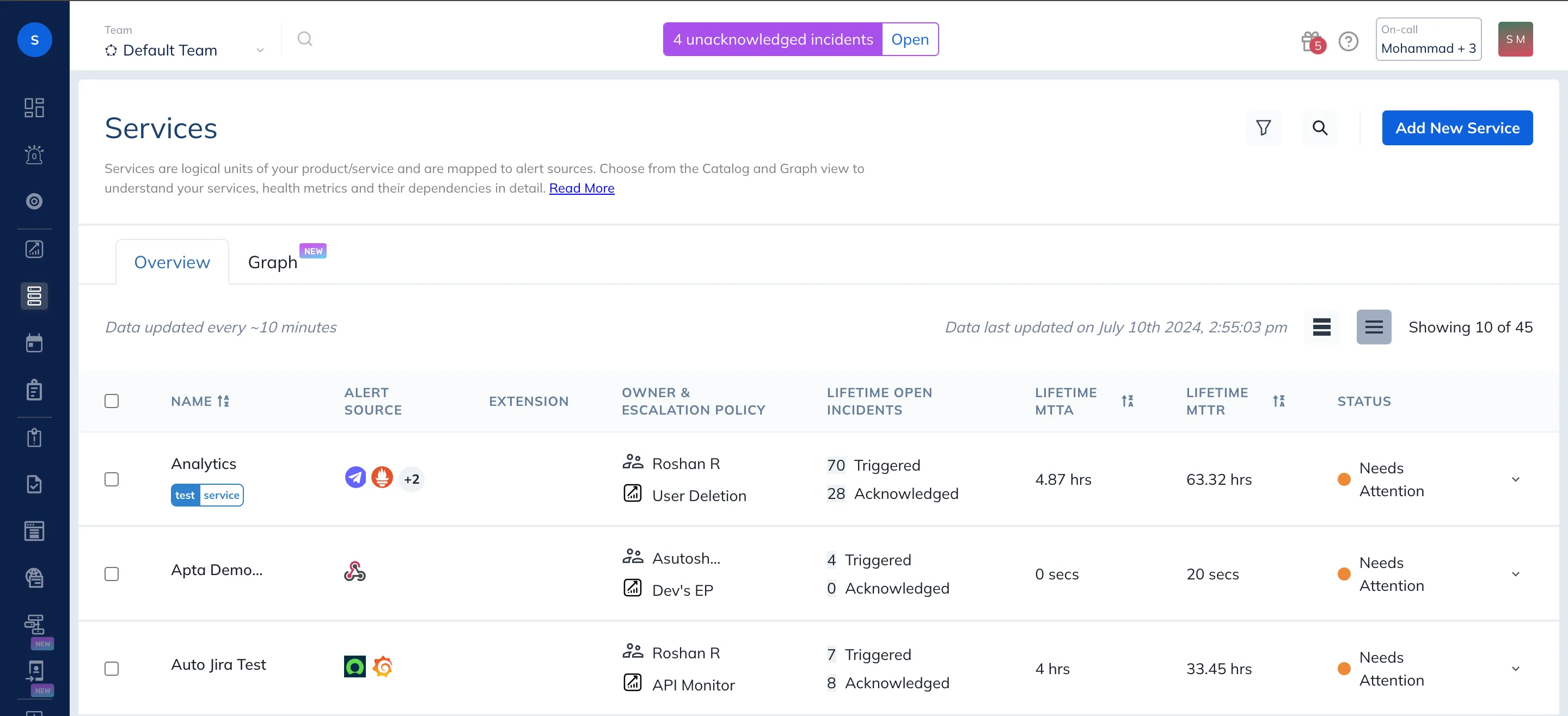This screenshot has width=1568, height=716.
Task: Select the Overview tab
Action: (x=171, y=262)
